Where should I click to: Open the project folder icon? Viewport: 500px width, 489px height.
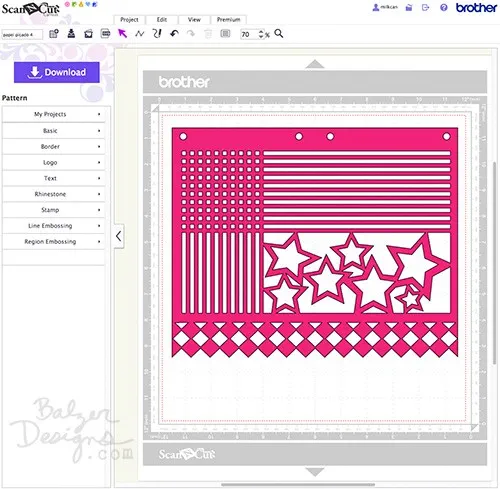(x=88, y=34)
